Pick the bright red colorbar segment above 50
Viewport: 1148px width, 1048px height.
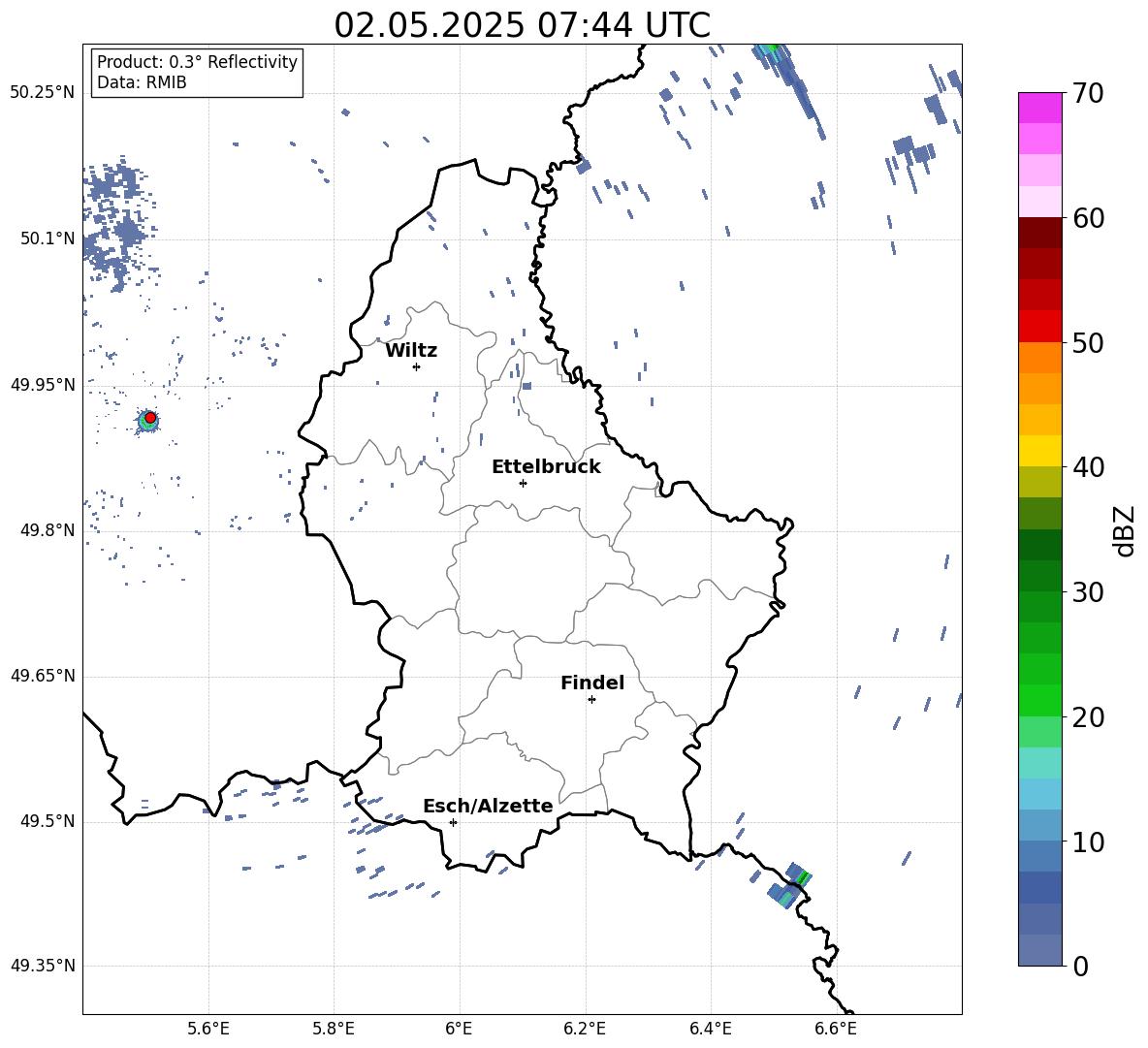point(1040,327)
